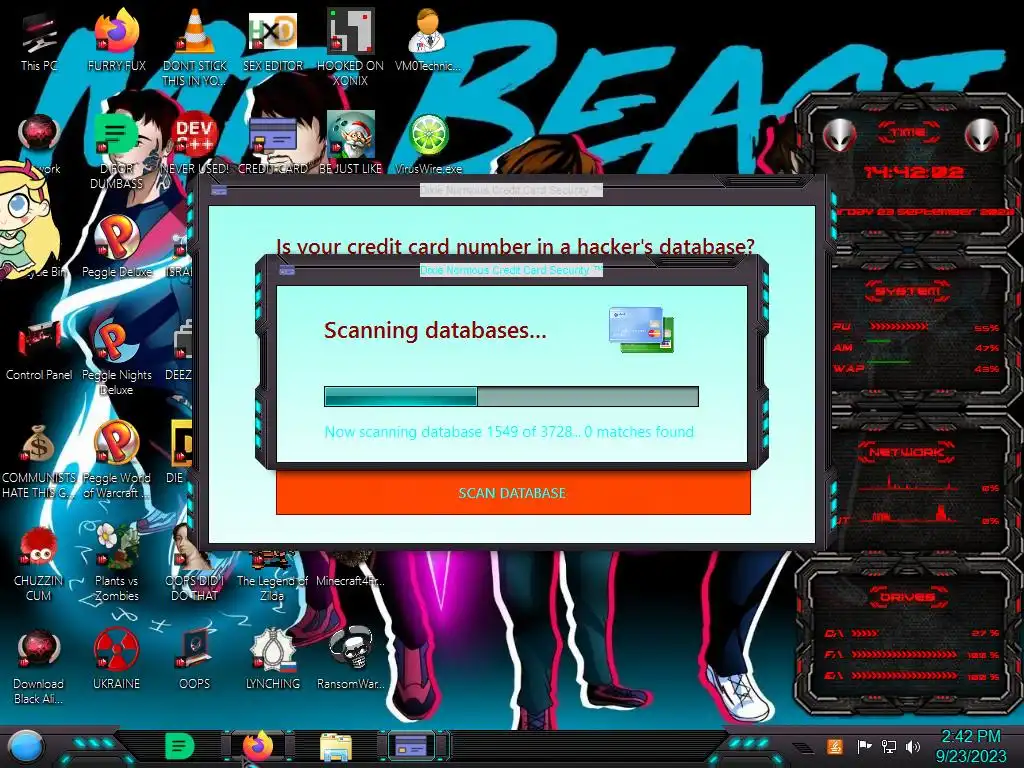Click the front scanning dialog's title bar icon
Viewport: 1024px width, 768px height.
pos(287,270)
